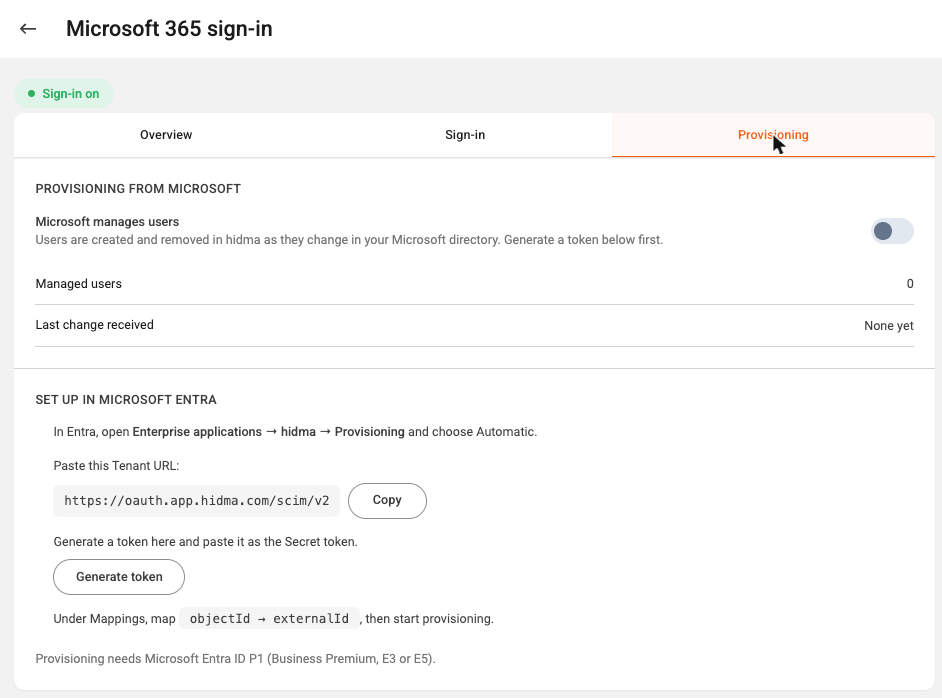
Task: Click the objectId → externalId mapping code
Action: coord(269,619)
